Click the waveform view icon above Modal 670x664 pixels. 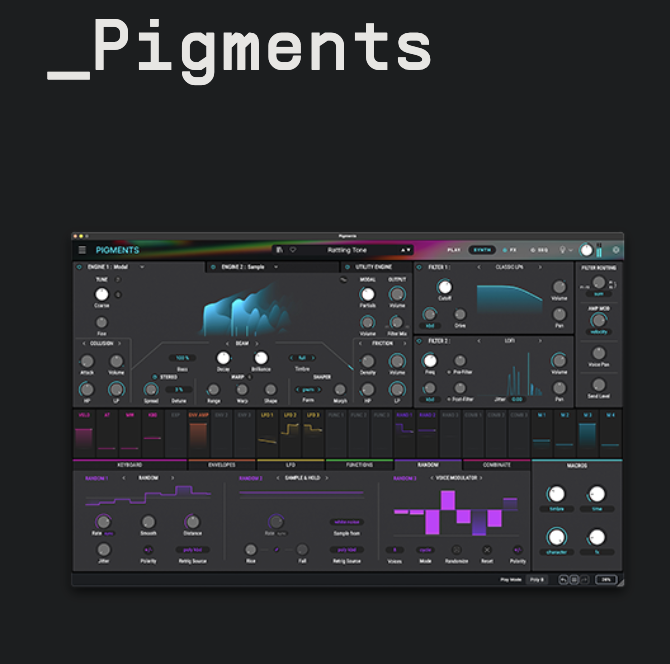pos(344,280)
